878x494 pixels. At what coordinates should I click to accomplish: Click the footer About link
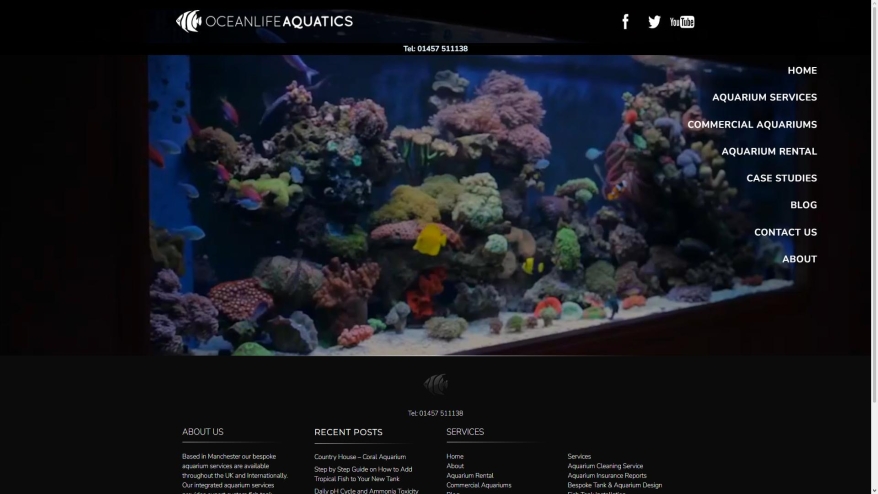click(x=455, y=466)
